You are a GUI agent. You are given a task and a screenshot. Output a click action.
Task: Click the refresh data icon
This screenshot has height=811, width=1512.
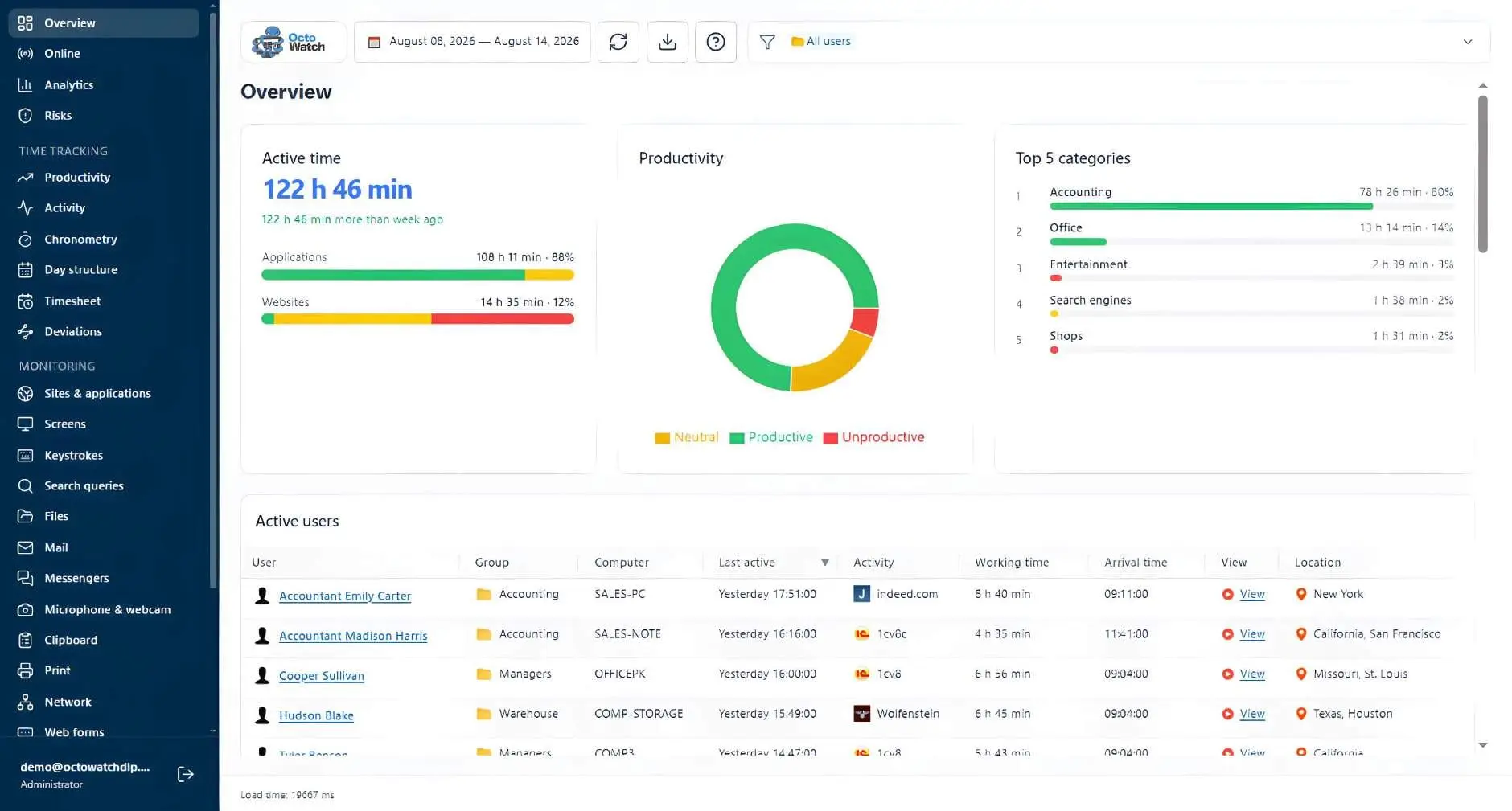pos(618,42)
